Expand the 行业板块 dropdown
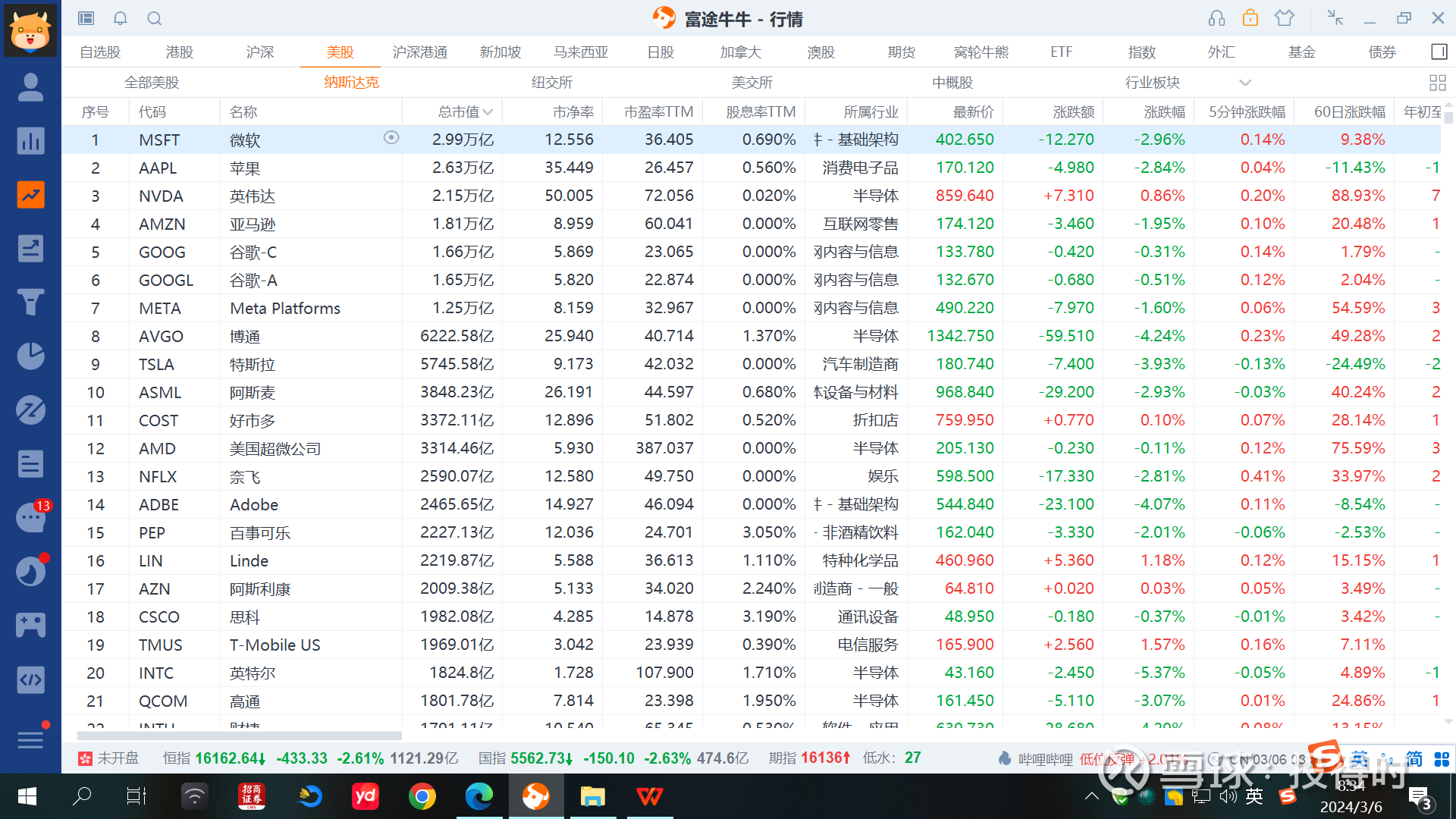This screenshot has width=1456, height=819. click(x=1244, y=82)
